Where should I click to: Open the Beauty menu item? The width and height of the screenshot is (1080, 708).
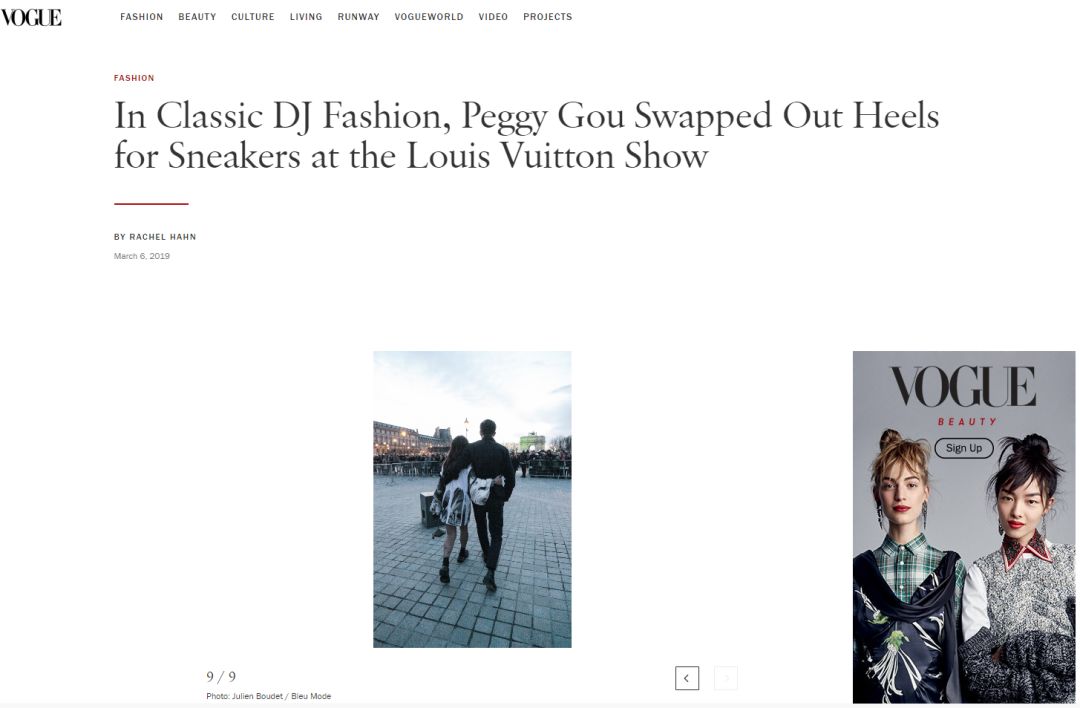click(x=197, y=17)
